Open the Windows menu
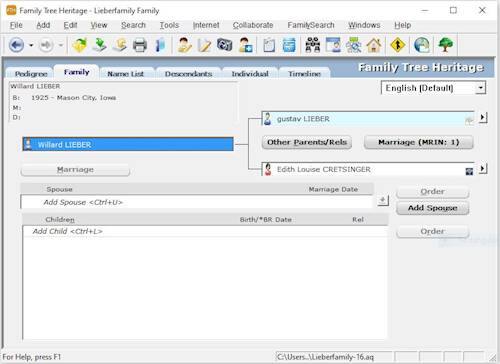Viewport: 500px width, 364px height. point(364,25)
